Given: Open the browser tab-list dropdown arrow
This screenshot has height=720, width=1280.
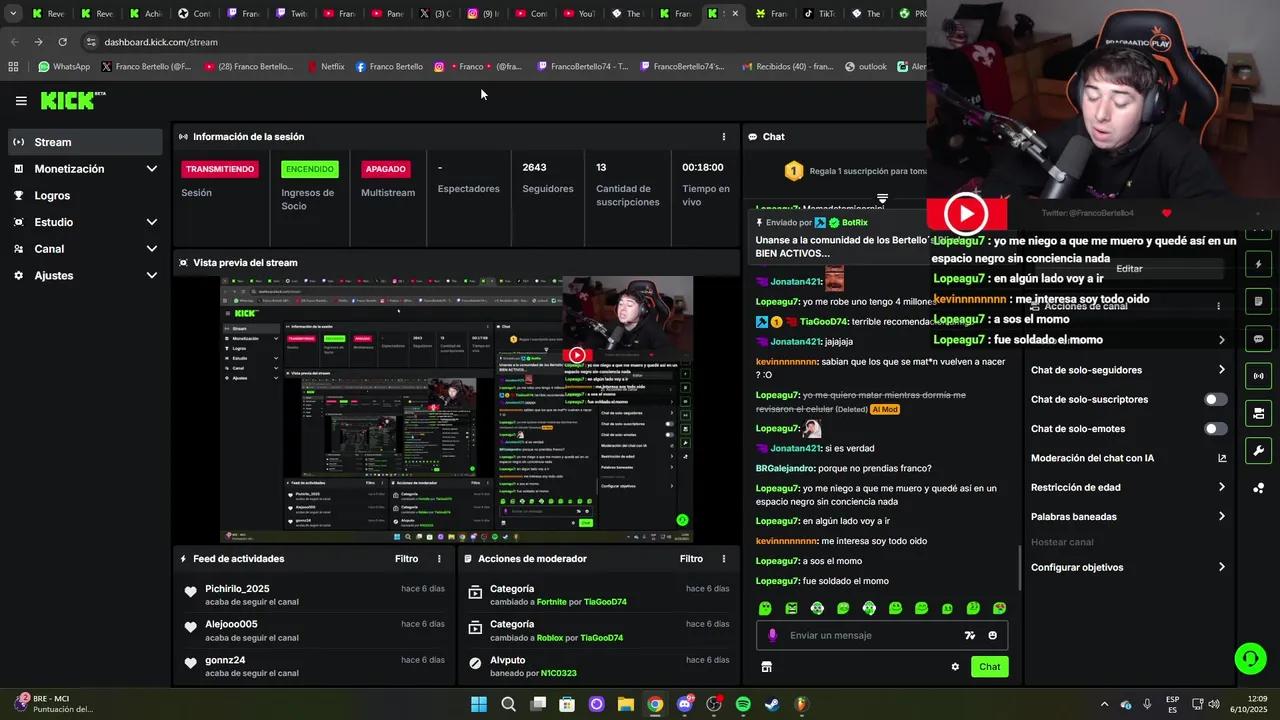Looking at the screenshot, I should click(x=13, y=14).
